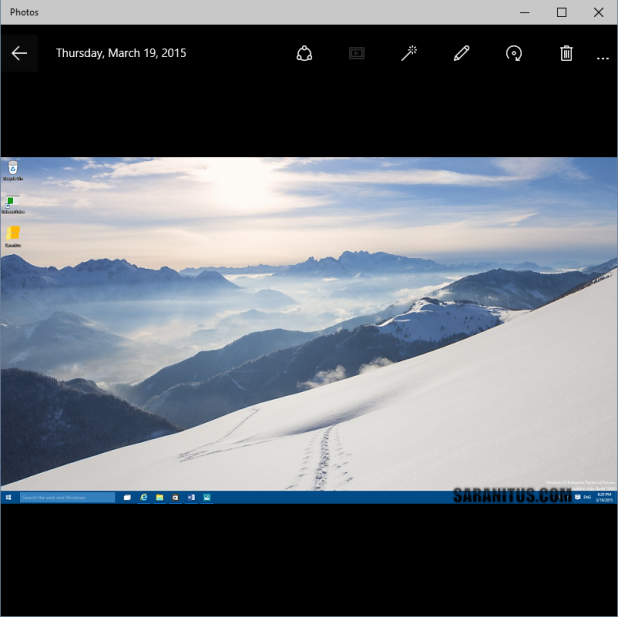Minimize the Photos window

coord(525,12)
